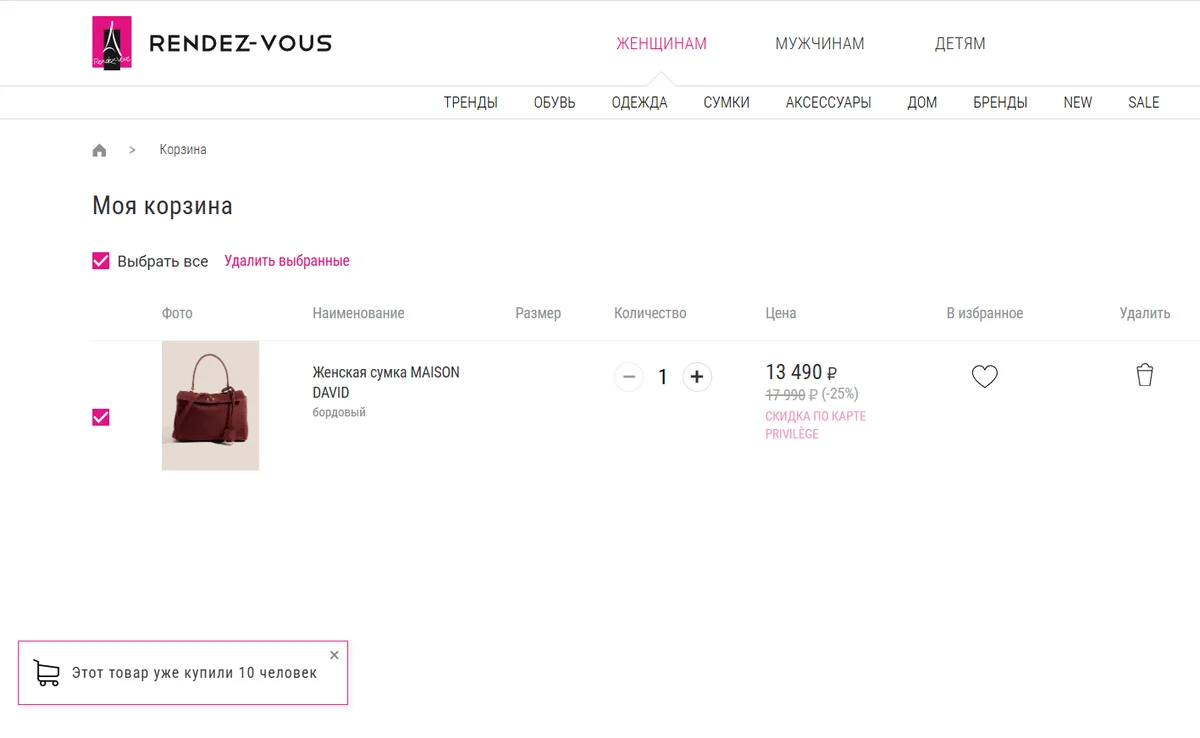Viewport: 1200px width, 738px height.
Task: Click the Rendez-Vous Eiffel tower logo
Action: tap(112, 43)
